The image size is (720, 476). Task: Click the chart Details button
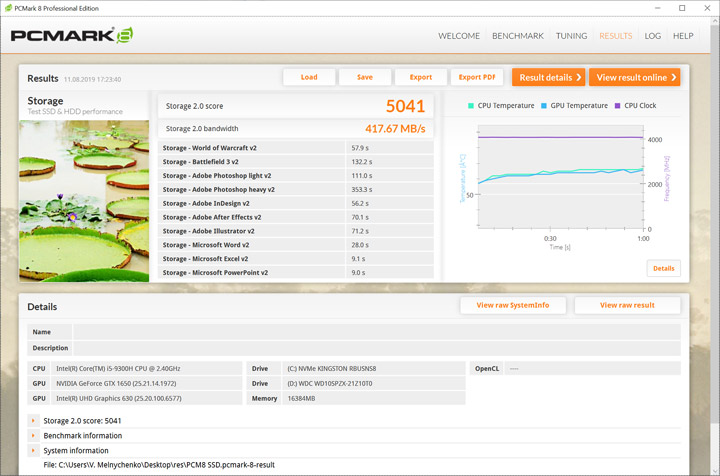[664, 269]
